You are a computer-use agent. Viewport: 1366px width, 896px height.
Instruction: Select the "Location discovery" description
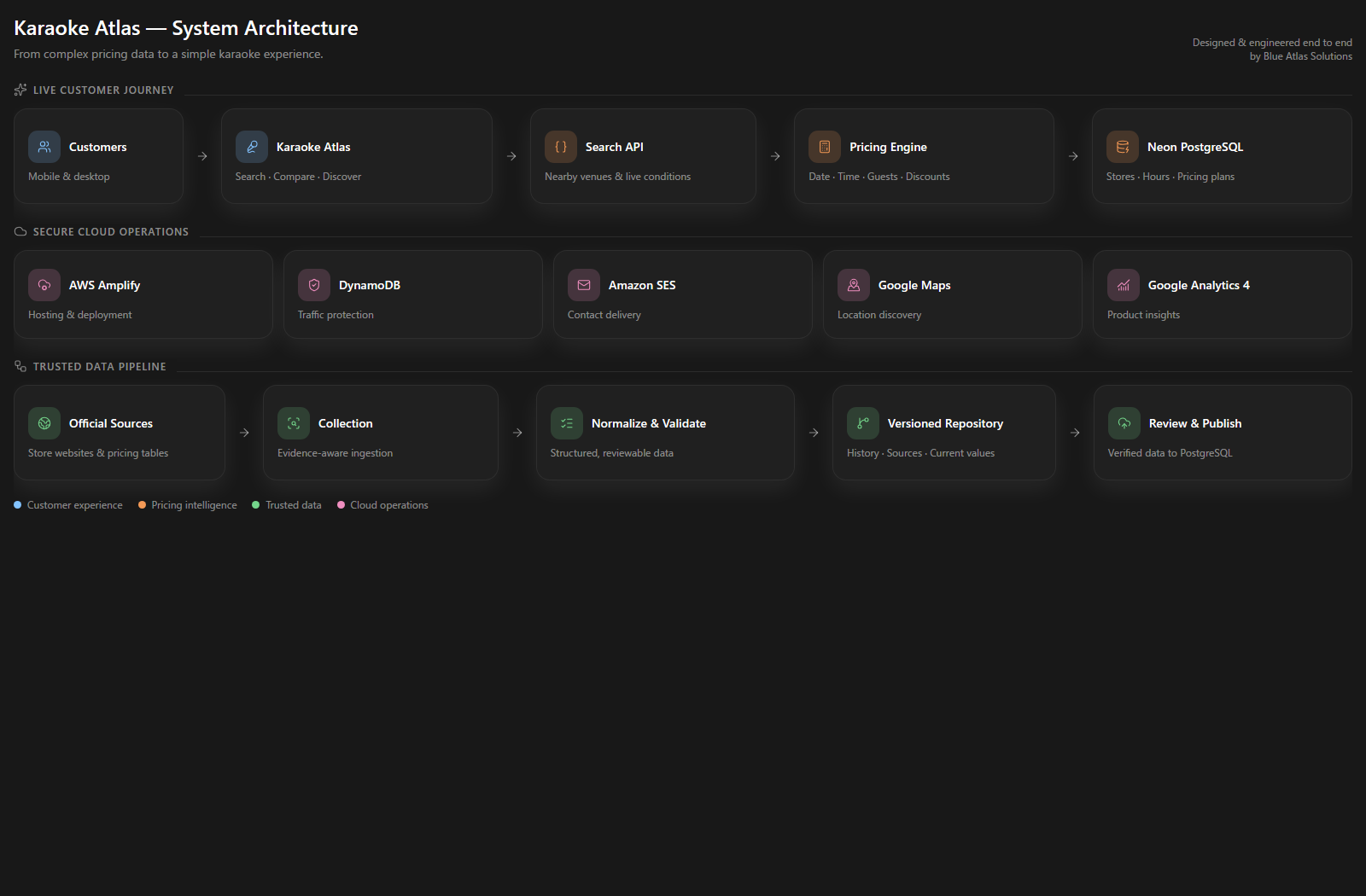pos(879,315)
